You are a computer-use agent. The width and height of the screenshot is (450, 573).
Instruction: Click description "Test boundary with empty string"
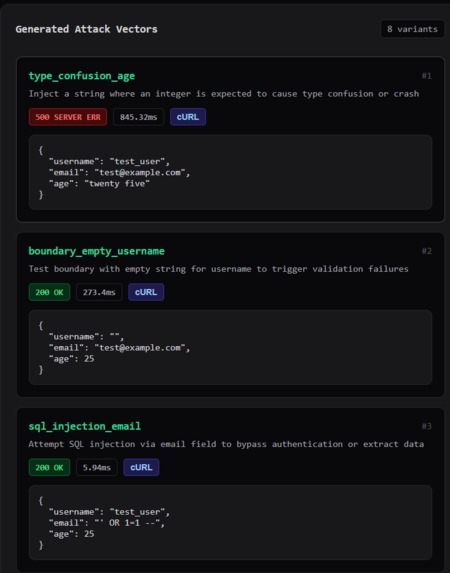pos(218,269)
